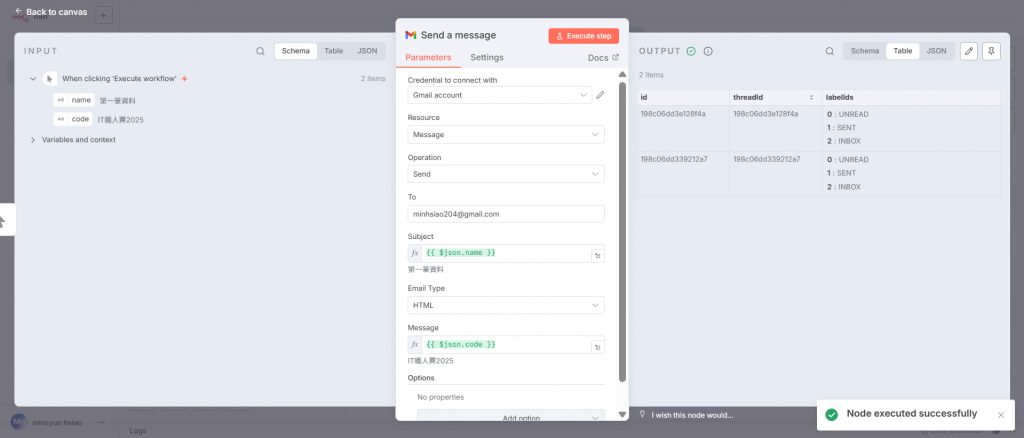Open the Resource dropdown showing Message
Viewport: 1024px width, 438px height.
click(505, 134)
